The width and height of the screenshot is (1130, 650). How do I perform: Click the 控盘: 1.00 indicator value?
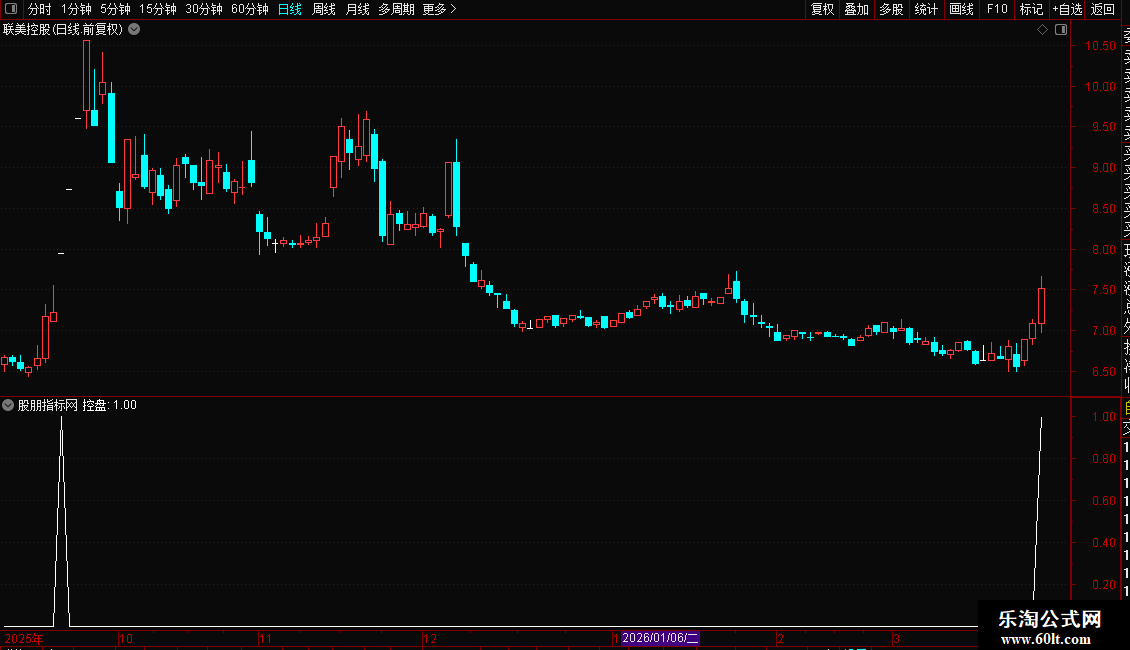(x=110, y=405)
